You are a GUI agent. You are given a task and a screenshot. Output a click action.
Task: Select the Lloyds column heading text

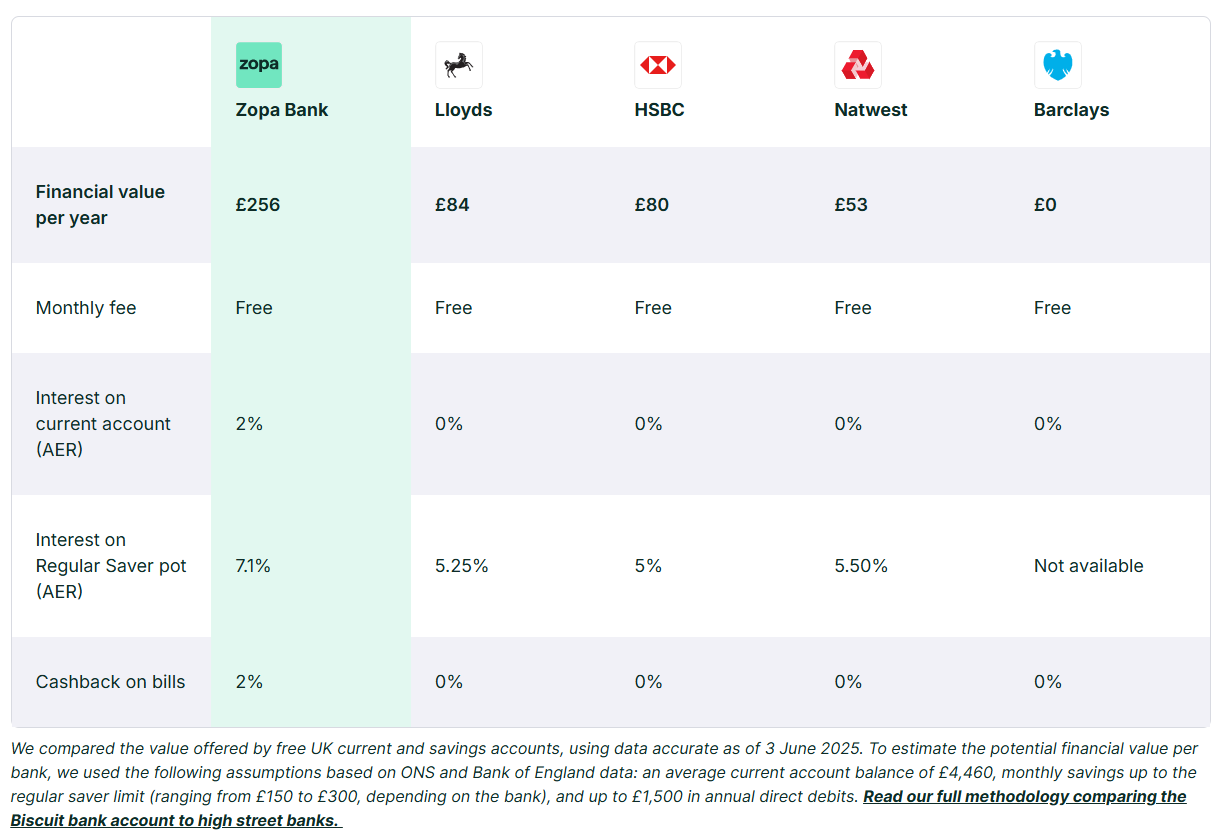pos(463,110)
